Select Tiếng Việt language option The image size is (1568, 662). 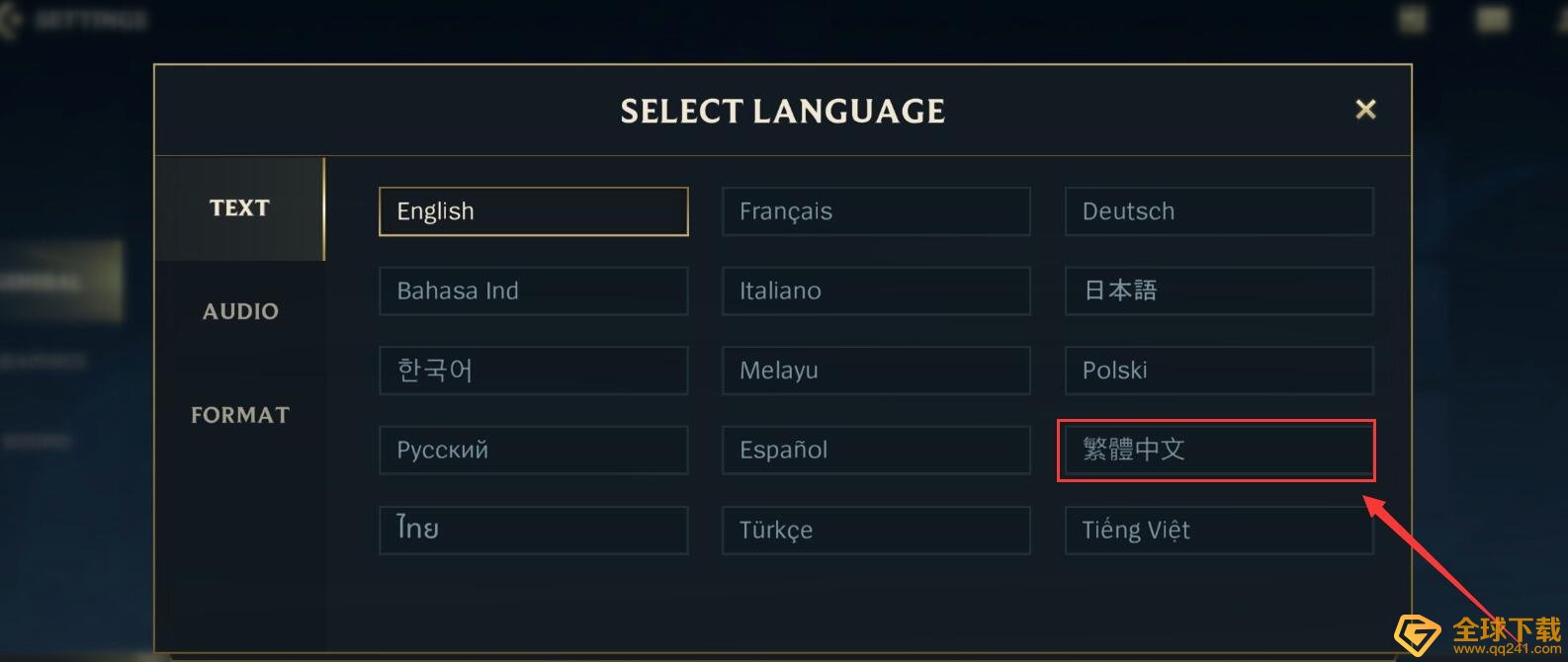(1219, 530)
